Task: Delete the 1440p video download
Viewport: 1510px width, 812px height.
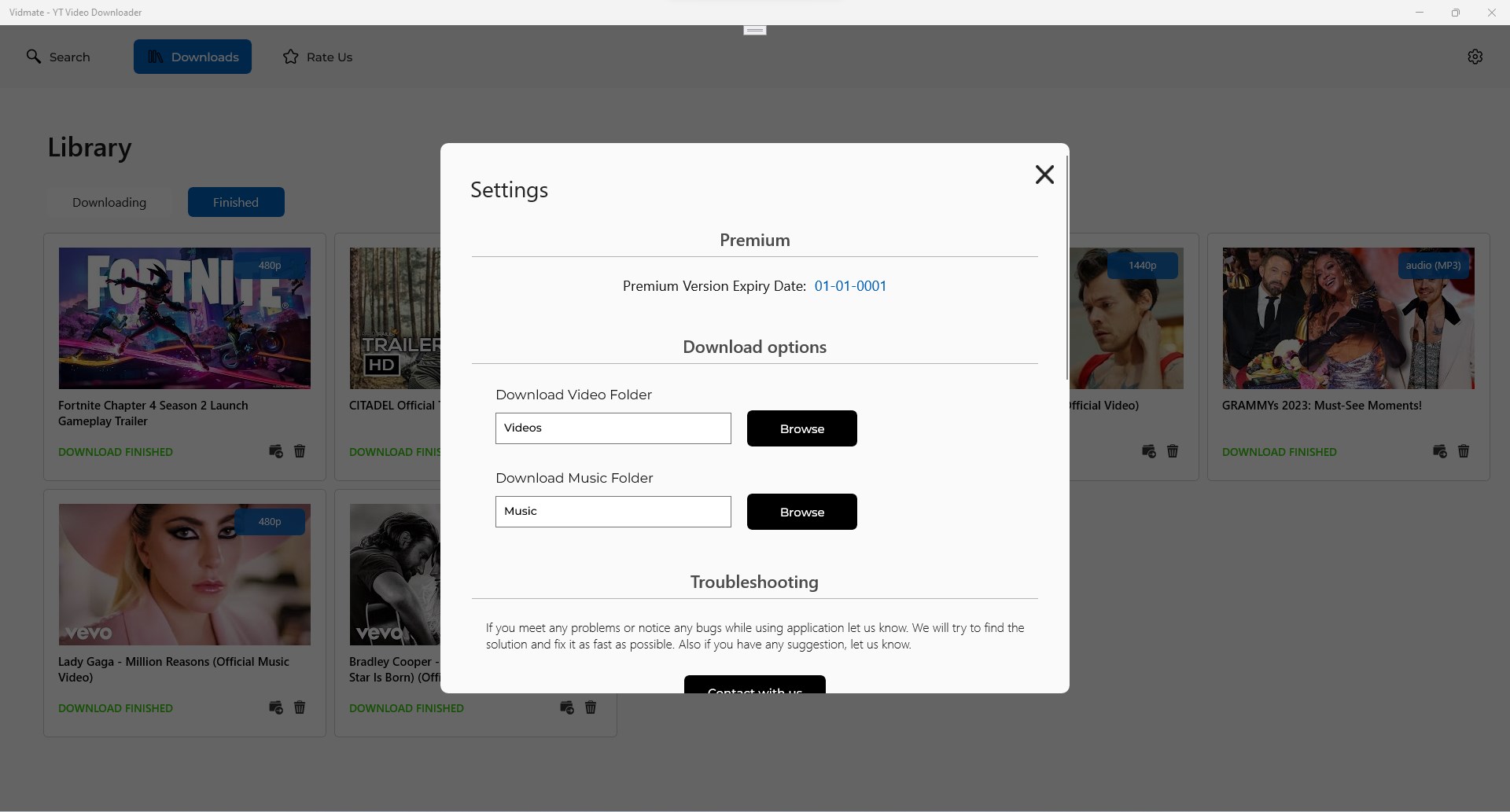Action: tap(1173, 451)
